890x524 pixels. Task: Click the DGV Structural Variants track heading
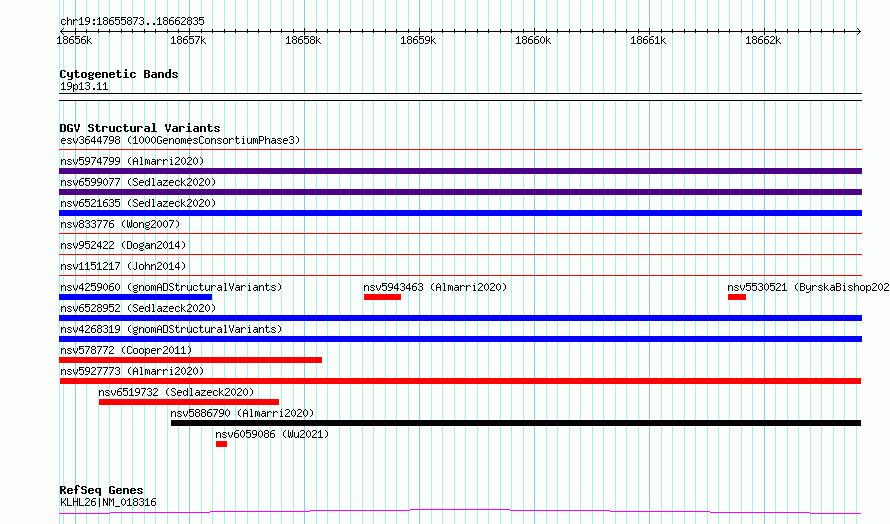pyautogui.click(x=140, y=128)
